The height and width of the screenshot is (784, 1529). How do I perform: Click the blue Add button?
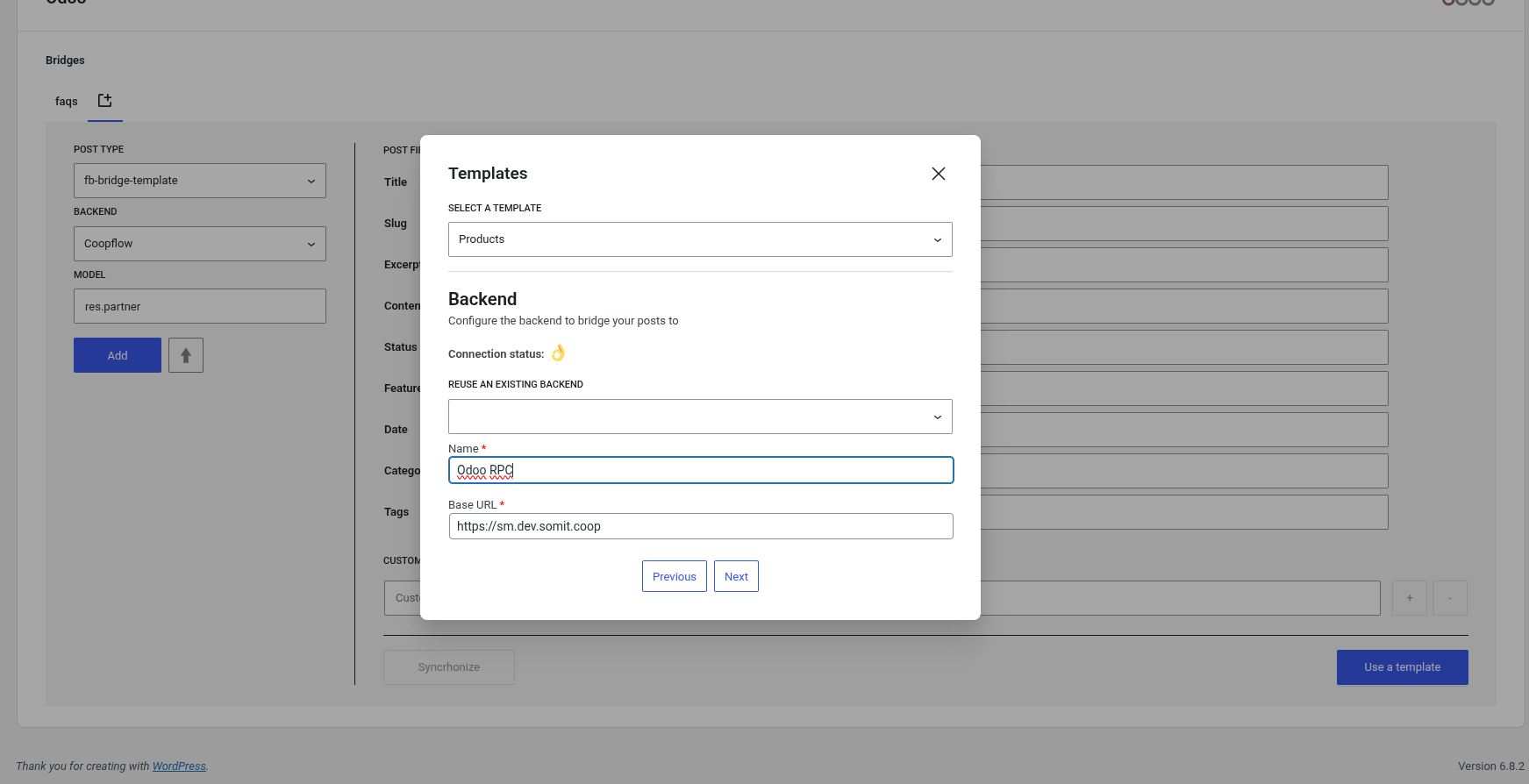(x=118, y=355)
